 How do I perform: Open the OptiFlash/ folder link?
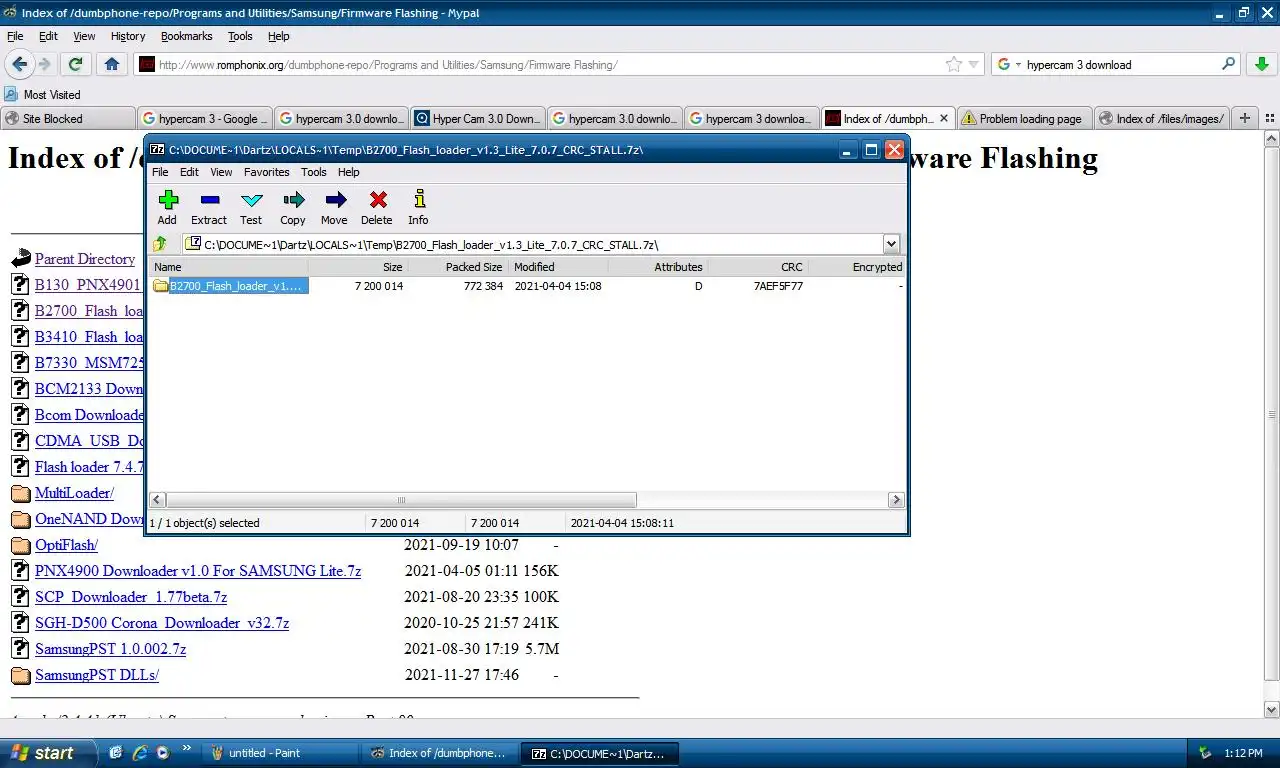point(66,545)
